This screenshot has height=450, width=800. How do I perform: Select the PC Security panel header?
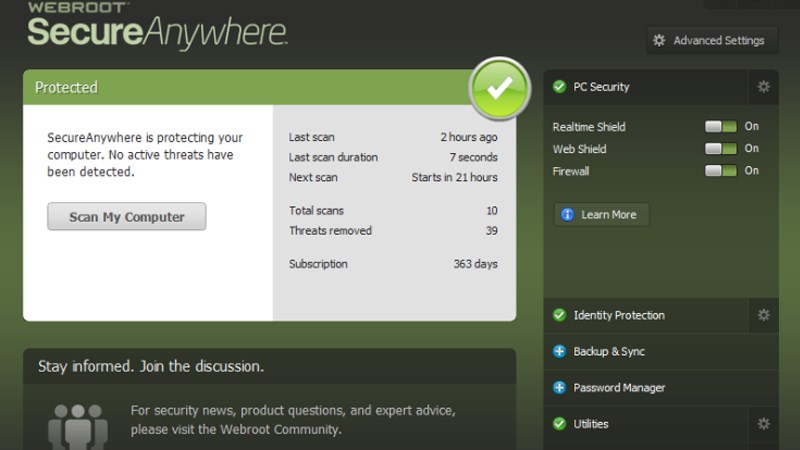601,87
